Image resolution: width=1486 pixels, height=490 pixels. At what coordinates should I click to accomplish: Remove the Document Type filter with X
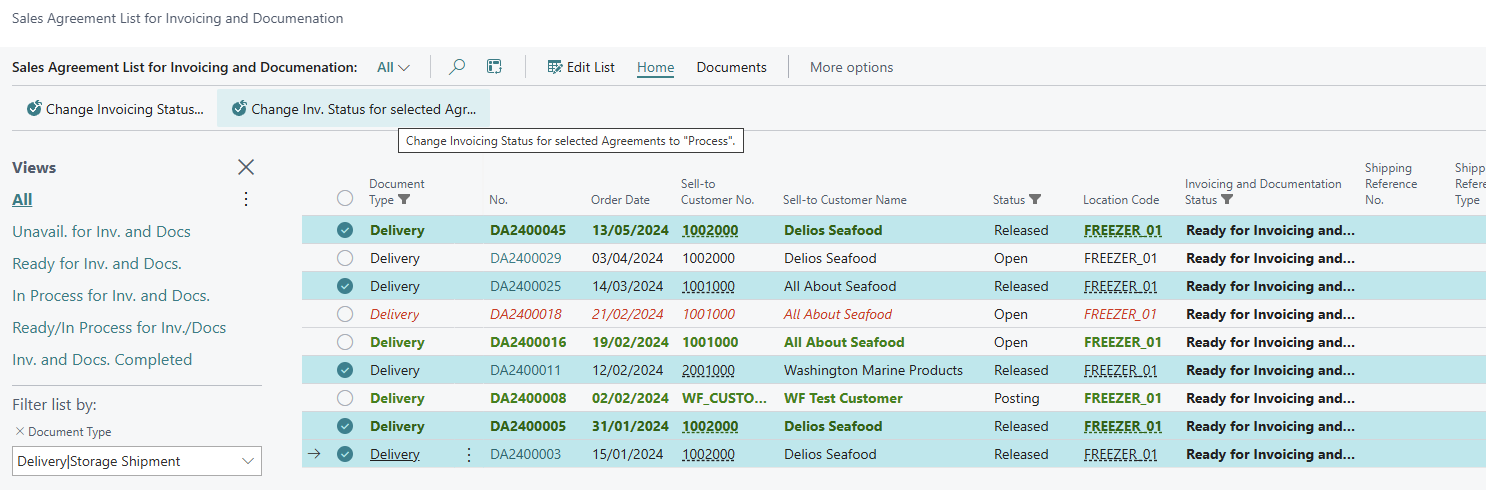(x=19, y=432)
